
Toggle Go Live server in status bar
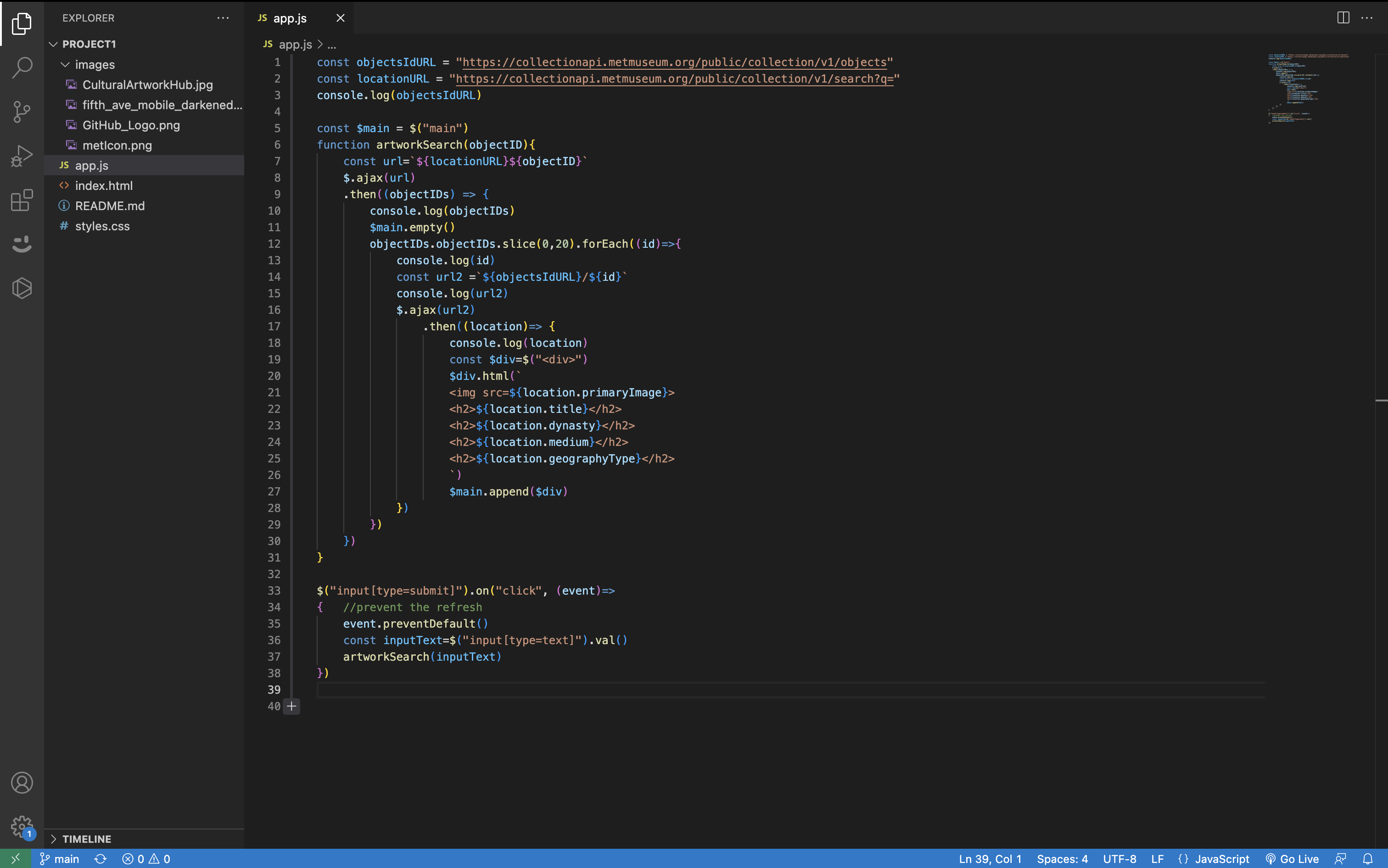(x=1292, y=859)
